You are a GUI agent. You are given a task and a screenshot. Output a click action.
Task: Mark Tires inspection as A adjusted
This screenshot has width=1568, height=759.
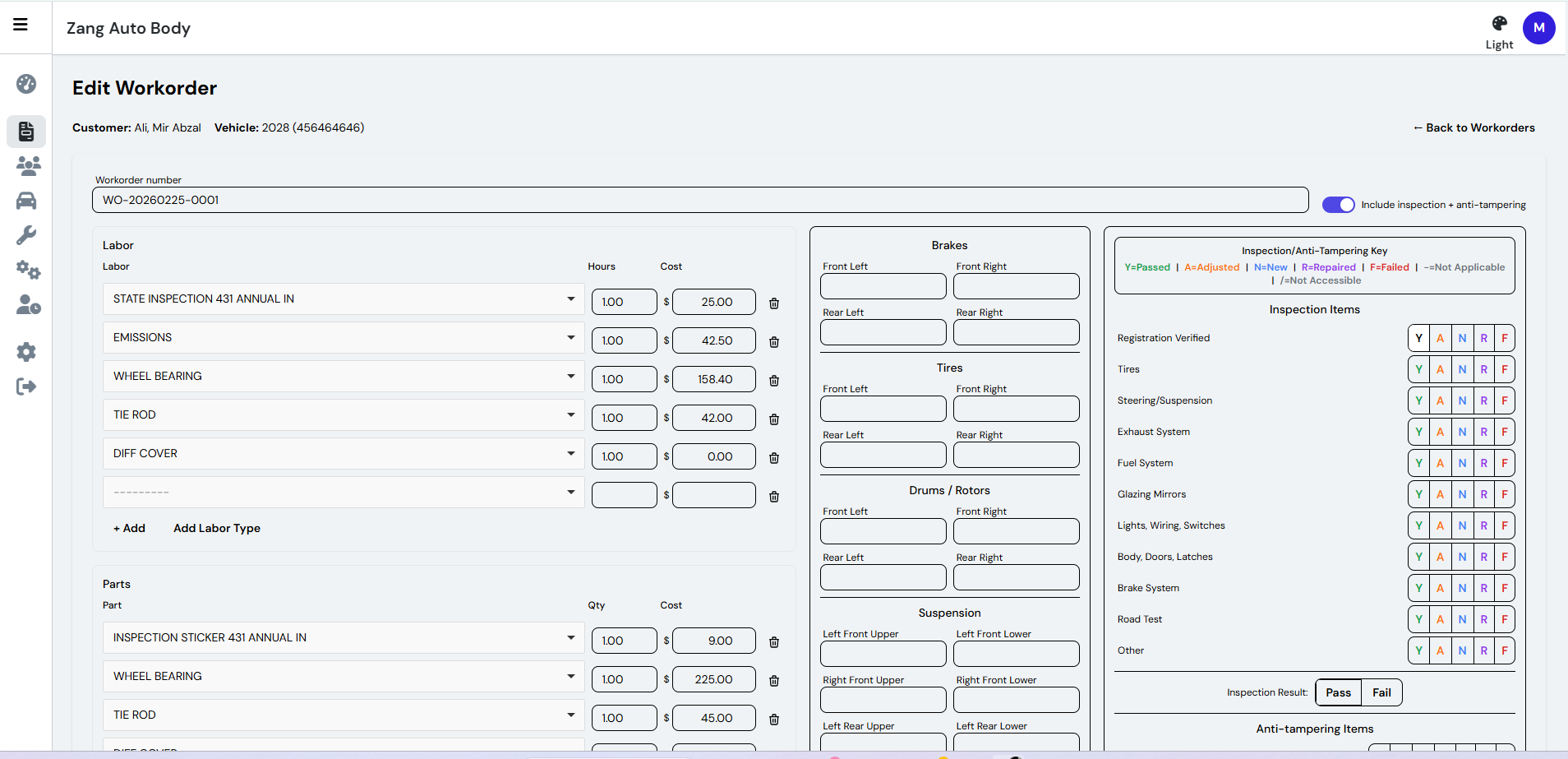[1440, 369]
